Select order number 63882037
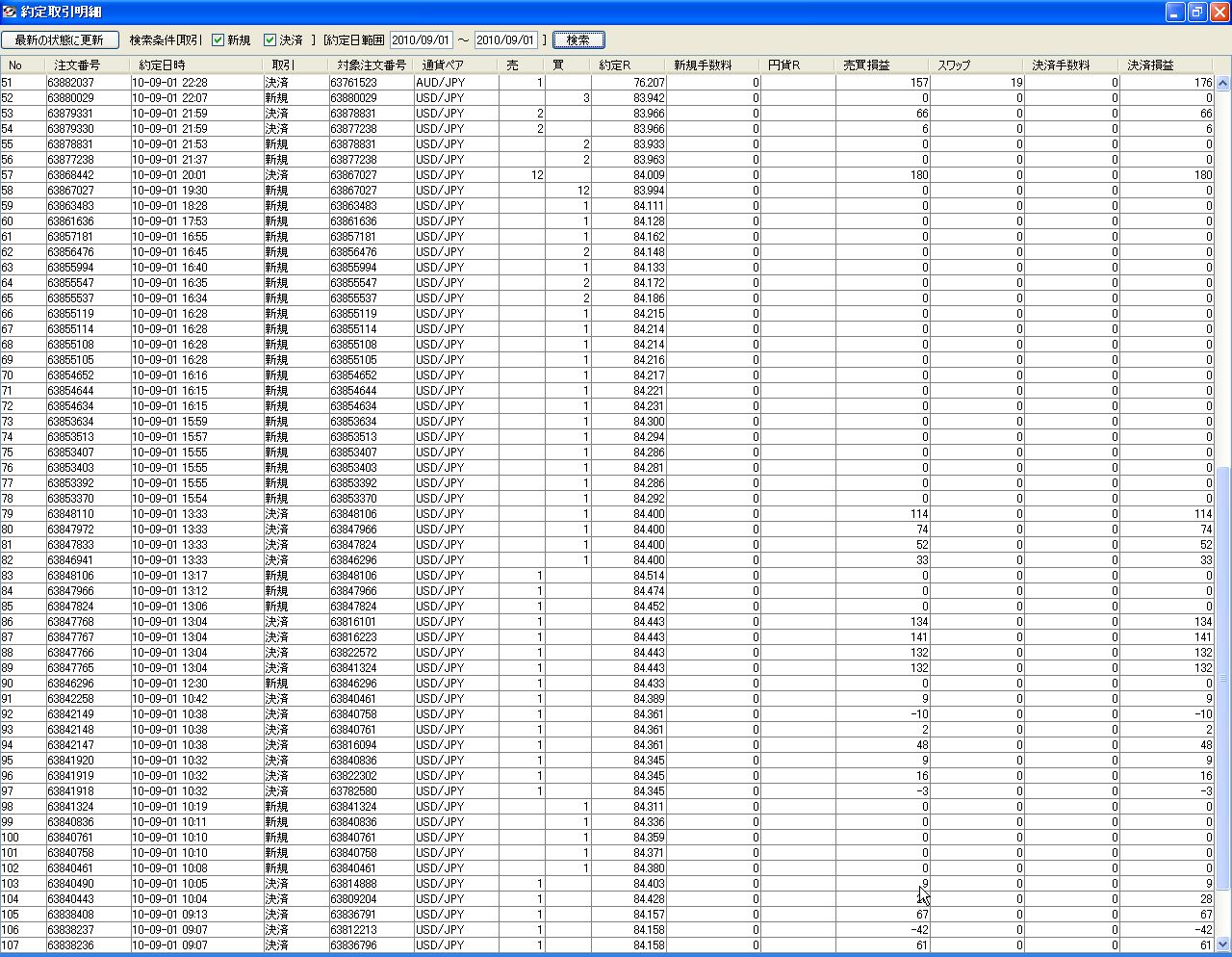1232x957 pixels. tap(70, 83)
